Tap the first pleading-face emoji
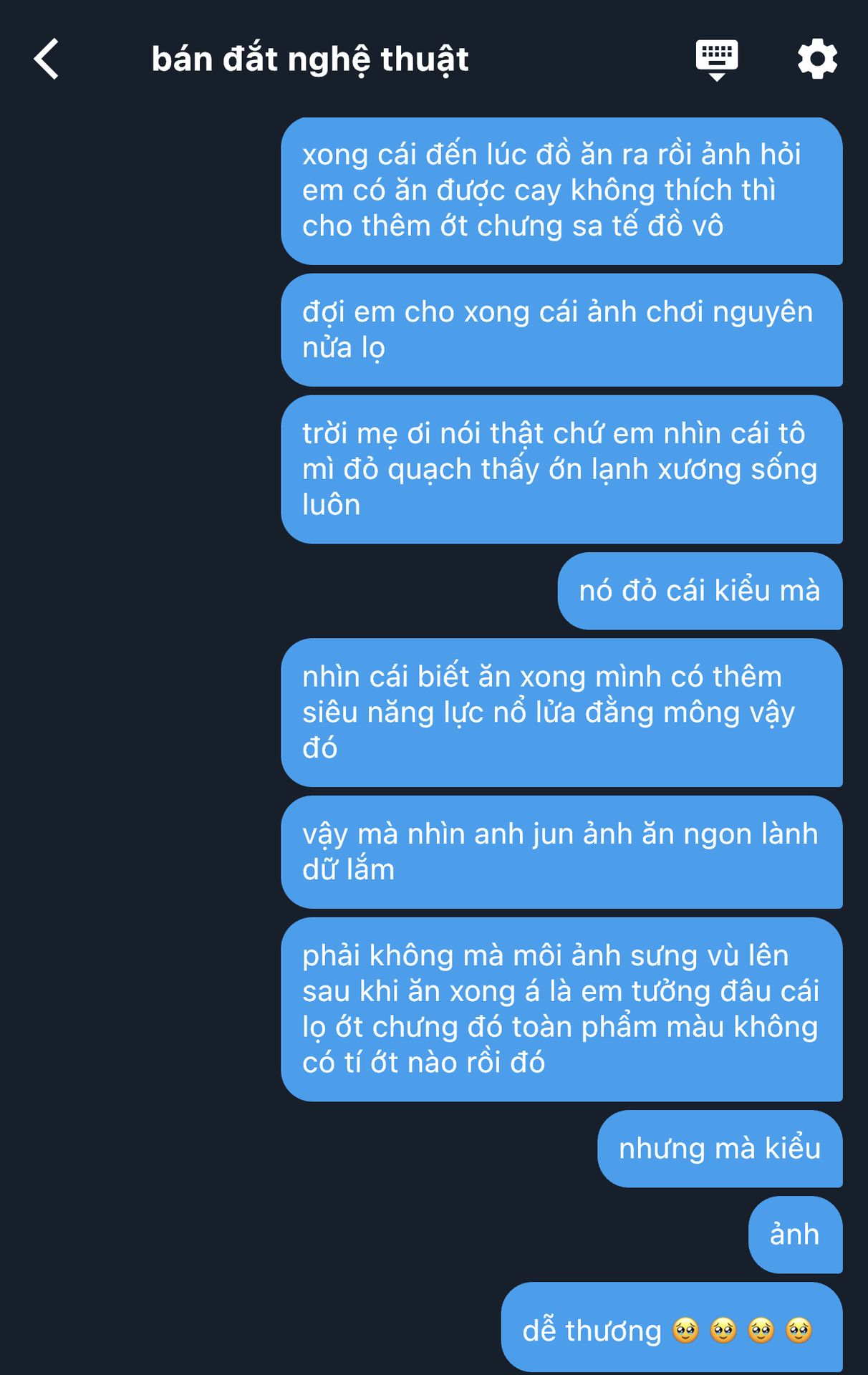 coord(685,1331)
